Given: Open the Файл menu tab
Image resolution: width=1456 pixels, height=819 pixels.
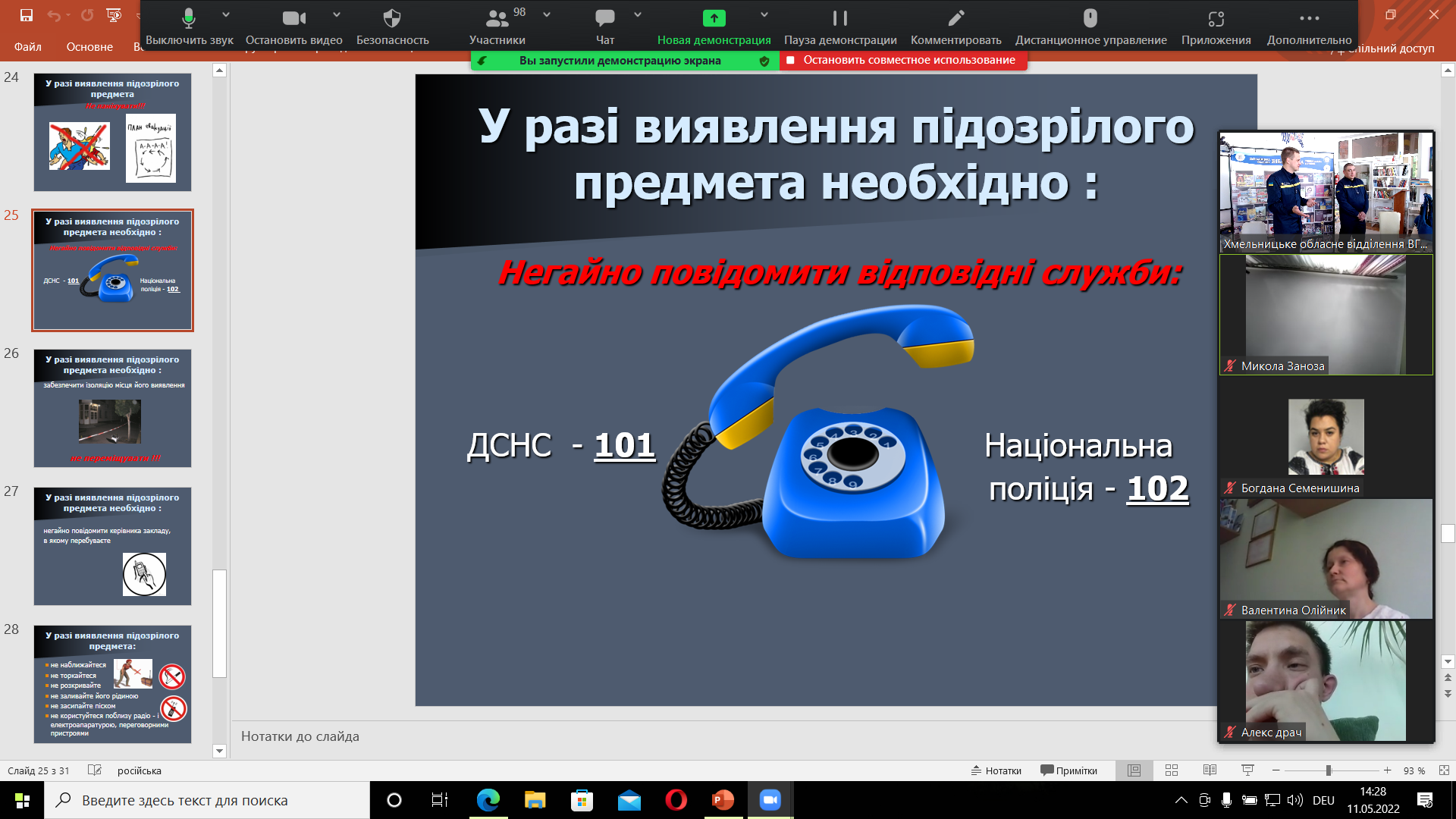Looking at the screenshot, I should point(27,47).
